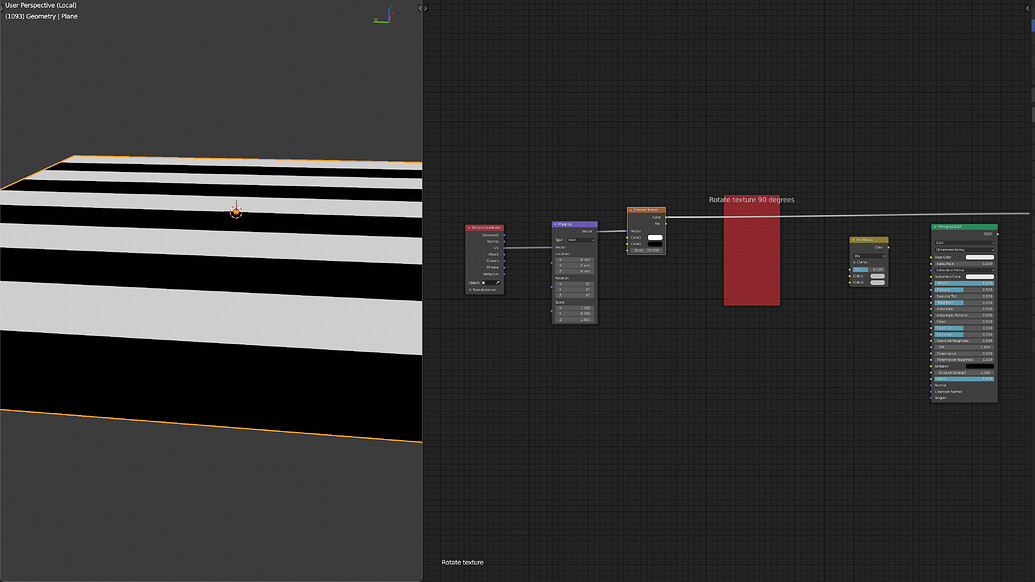Open Mapping node Type dropdown

click(x=581, y=240)
